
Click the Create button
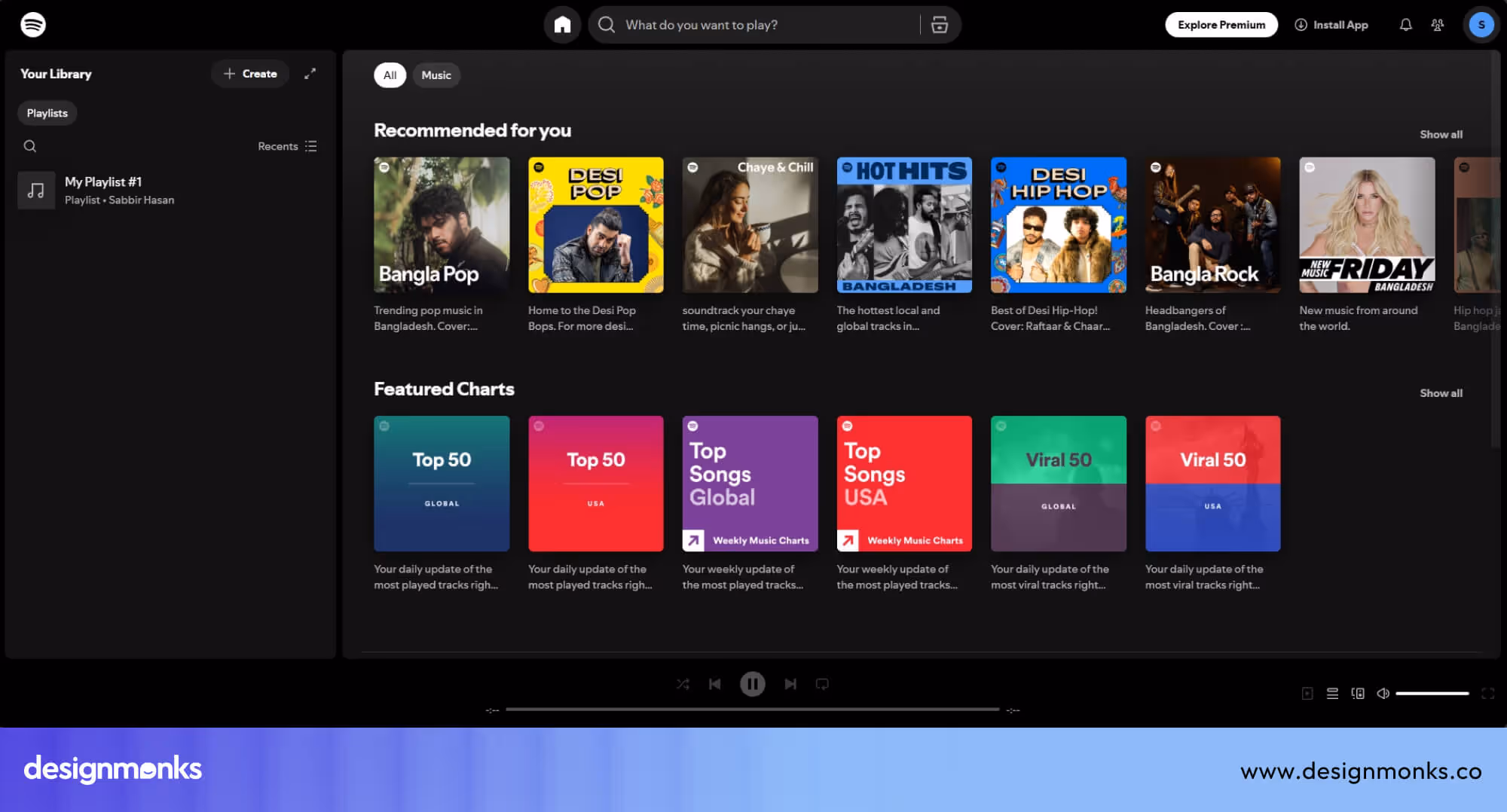(250, 74)
